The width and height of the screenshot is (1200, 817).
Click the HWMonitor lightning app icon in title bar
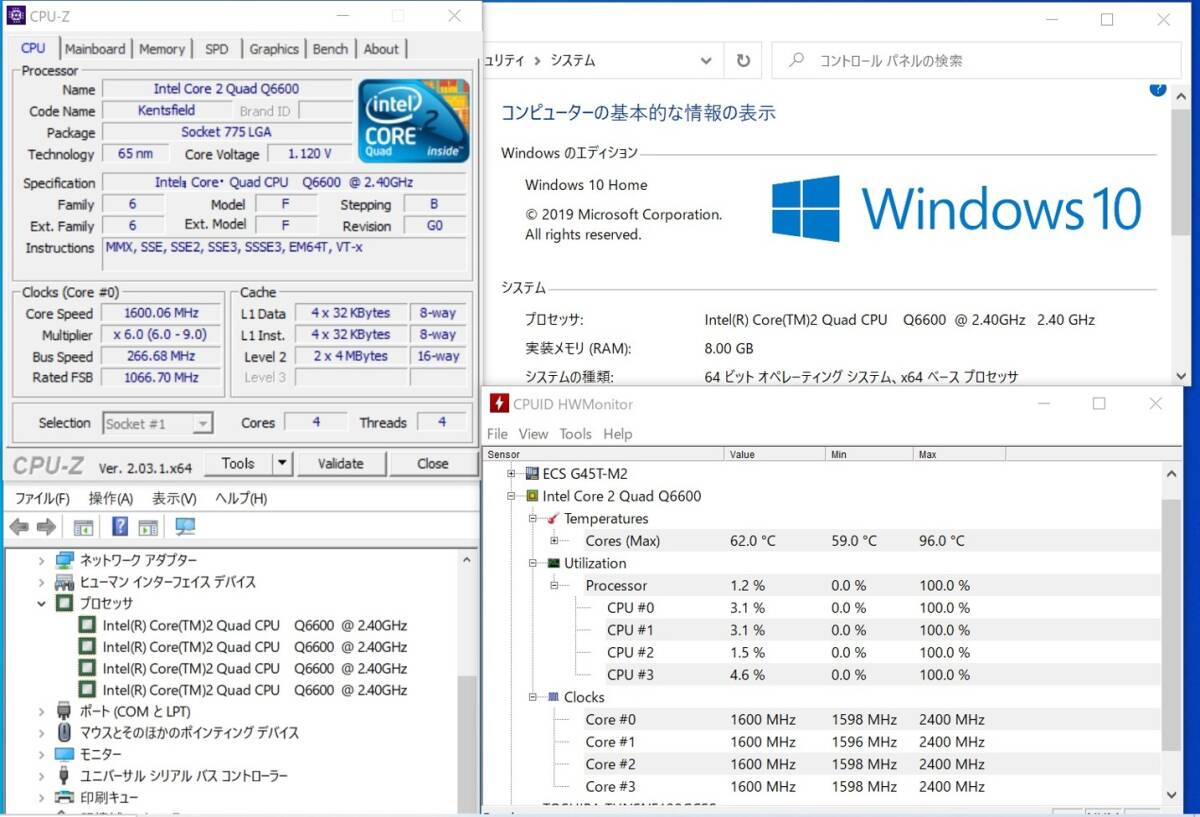pyautogui.click(x=498, y=404)
